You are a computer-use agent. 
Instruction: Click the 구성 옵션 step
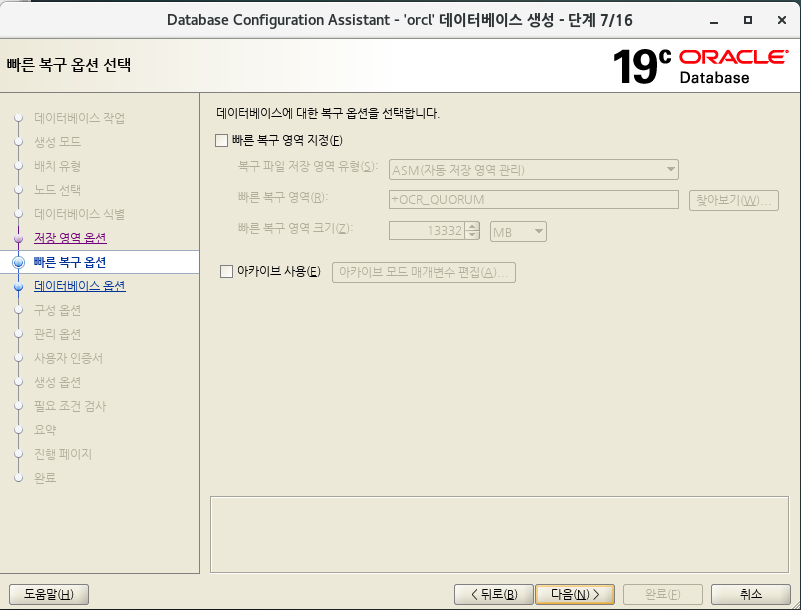[57, 310]
